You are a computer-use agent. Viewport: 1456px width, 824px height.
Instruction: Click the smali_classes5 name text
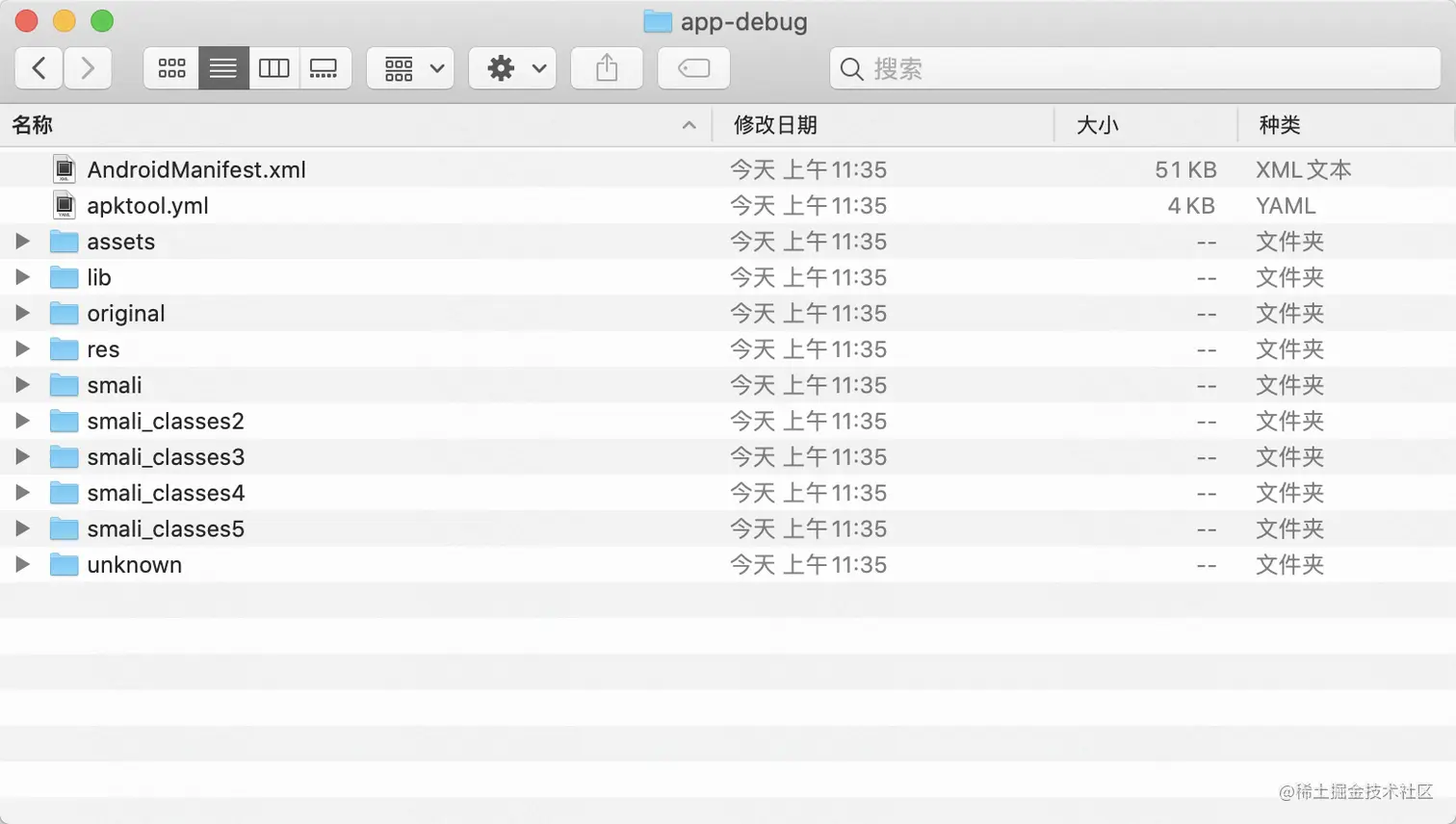click(166, 529)
